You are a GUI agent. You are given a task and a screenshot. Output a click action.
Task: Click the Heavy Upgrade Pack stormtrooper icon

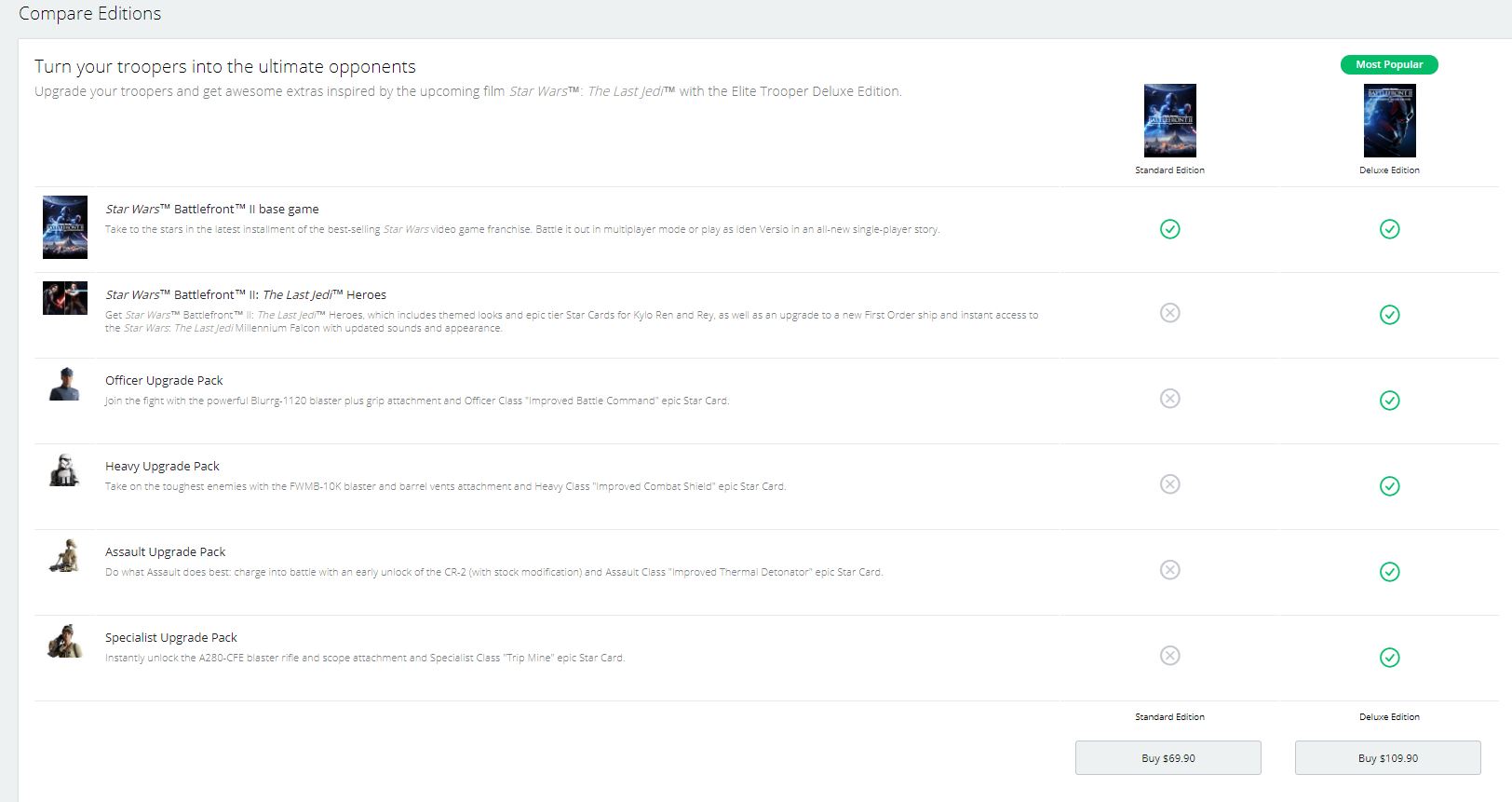[64, 469]
